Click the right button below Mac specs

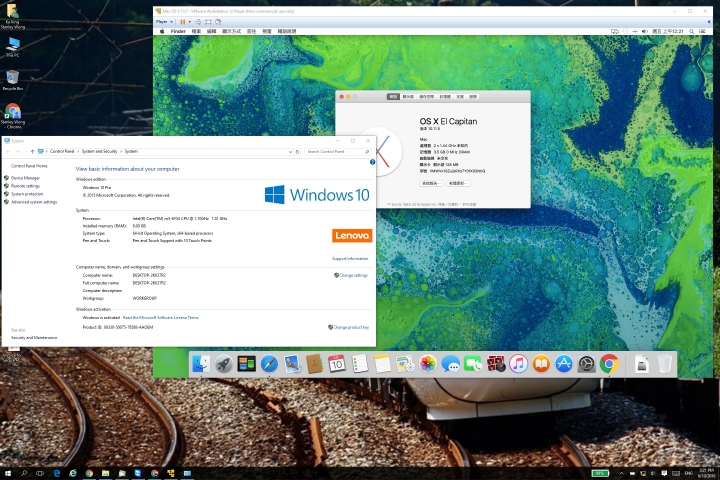click(458, 183)
